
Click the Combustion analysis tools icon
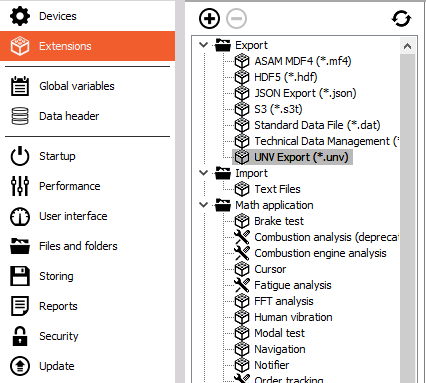(x=242, y=237)
